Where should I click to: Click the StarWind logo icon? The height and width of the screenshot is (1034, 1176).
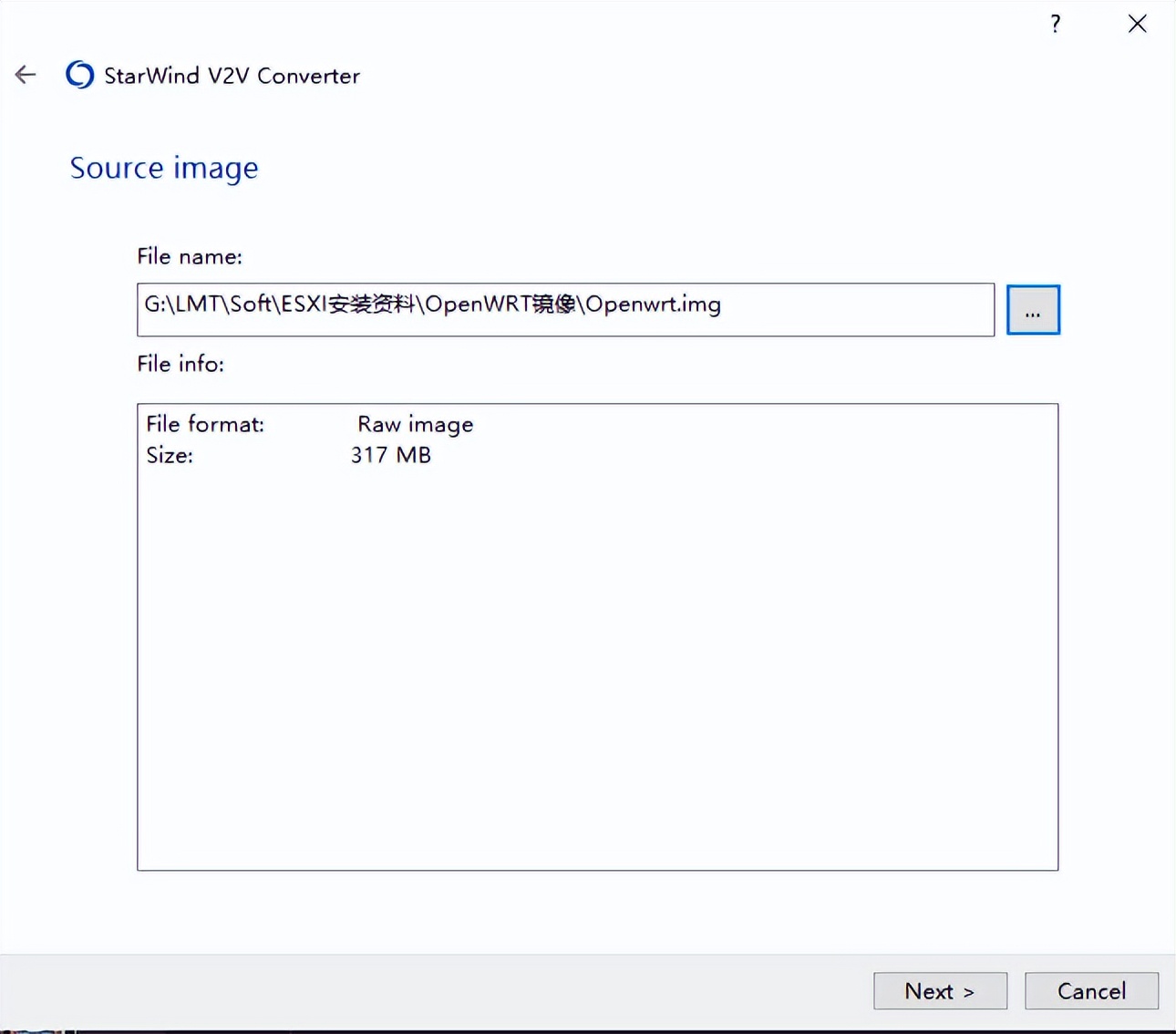[79, 75]
